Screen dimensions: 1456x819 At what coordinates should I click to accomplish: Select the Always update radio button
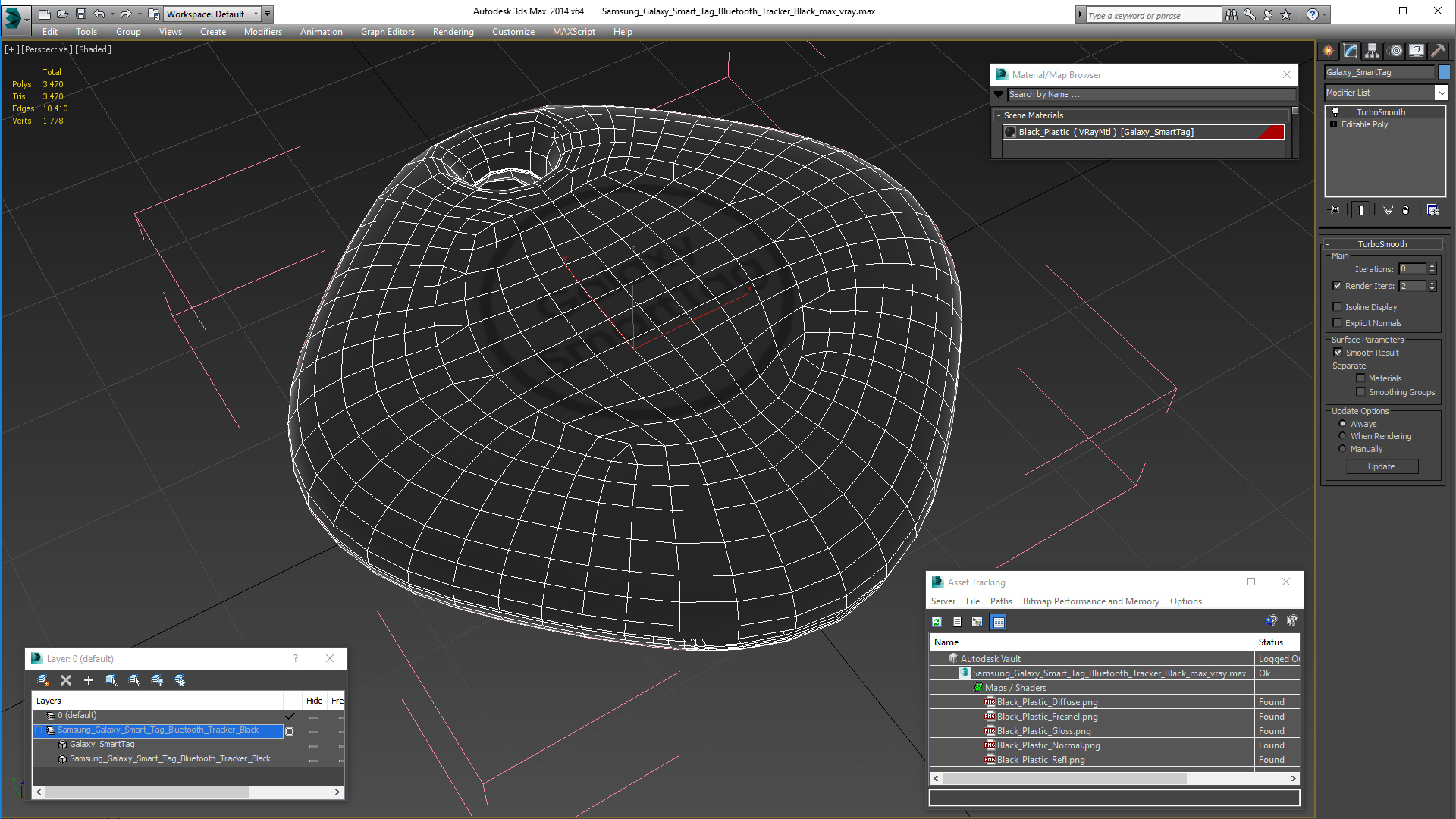[x=1343, y=424]
